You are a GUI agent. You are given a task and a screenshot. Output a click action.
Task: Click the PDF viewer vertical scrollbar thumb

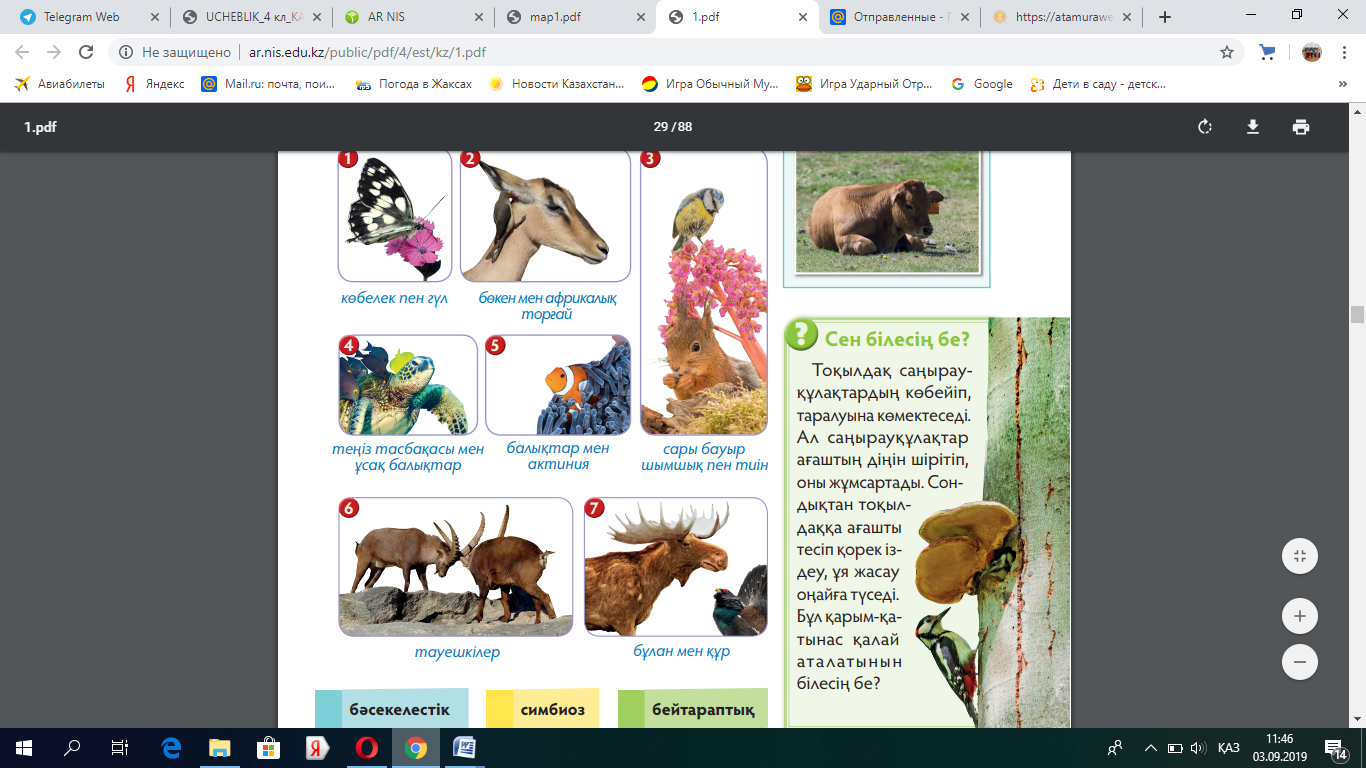(x=1357, y=314)
